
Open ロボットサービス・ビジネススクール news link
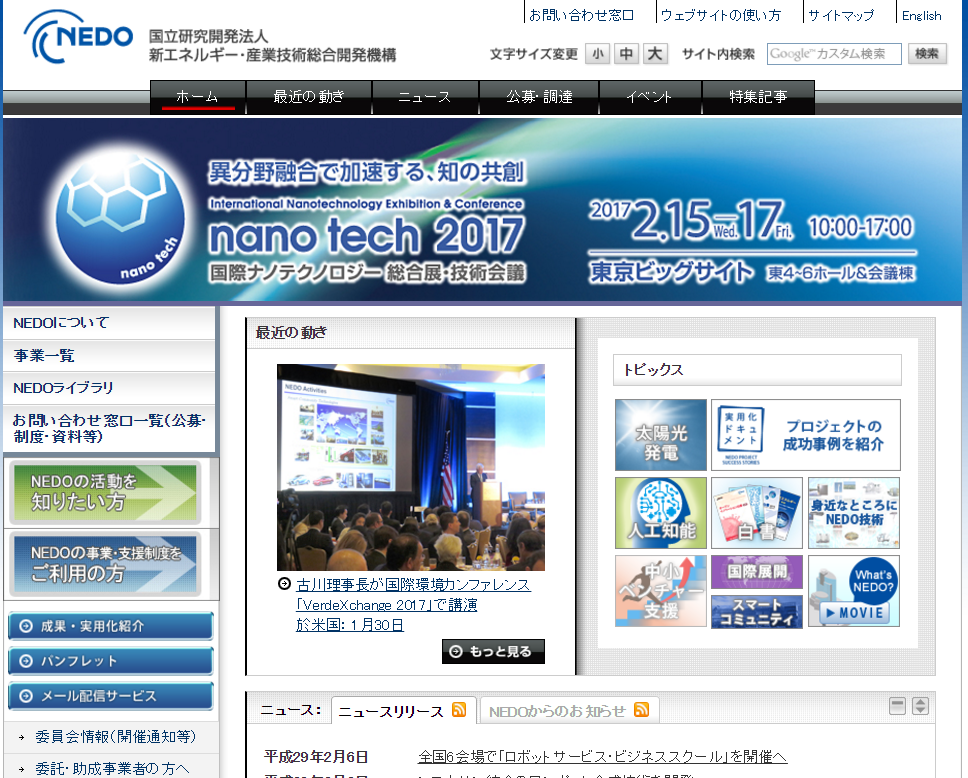coord(602,756)
